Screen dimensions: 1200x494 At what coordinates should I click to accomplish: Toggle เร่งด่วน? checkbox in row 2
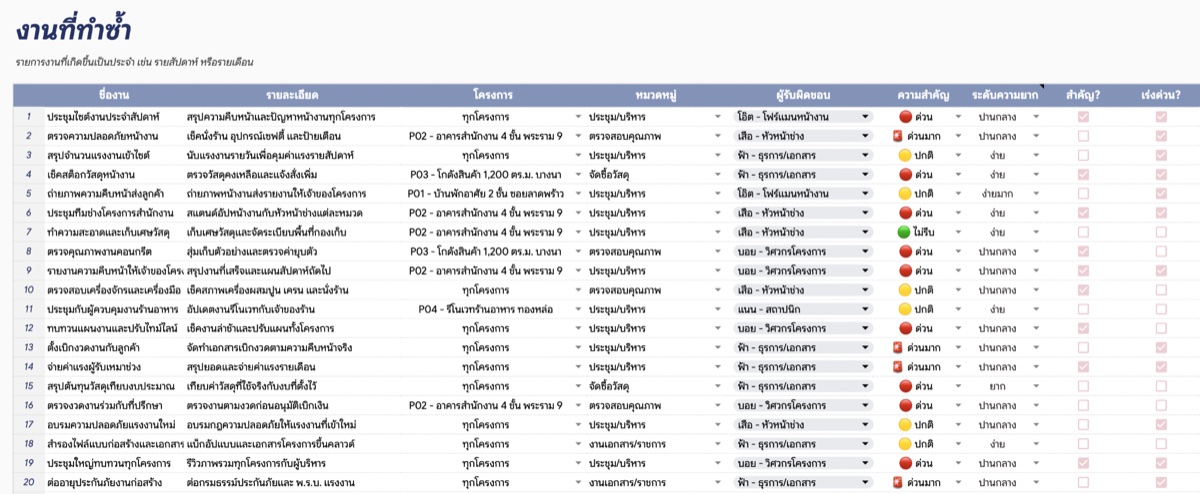click(1160, 136)
